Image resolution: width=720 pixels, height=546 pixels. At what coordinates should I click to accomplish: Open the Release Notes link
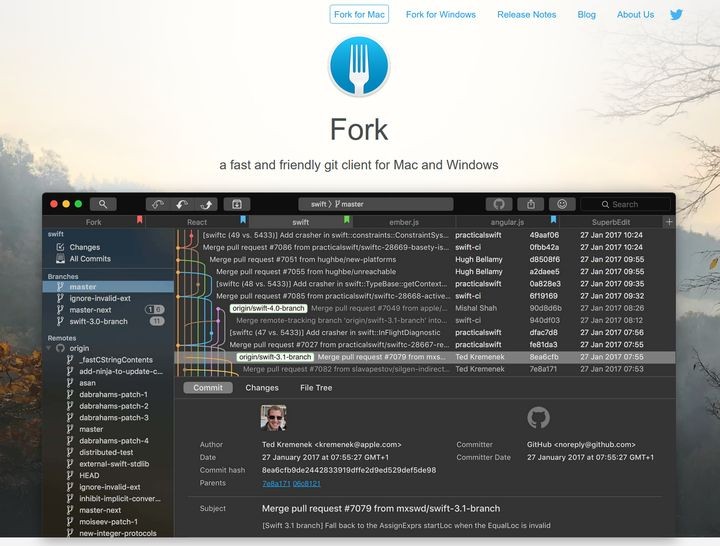coord(526,15)
